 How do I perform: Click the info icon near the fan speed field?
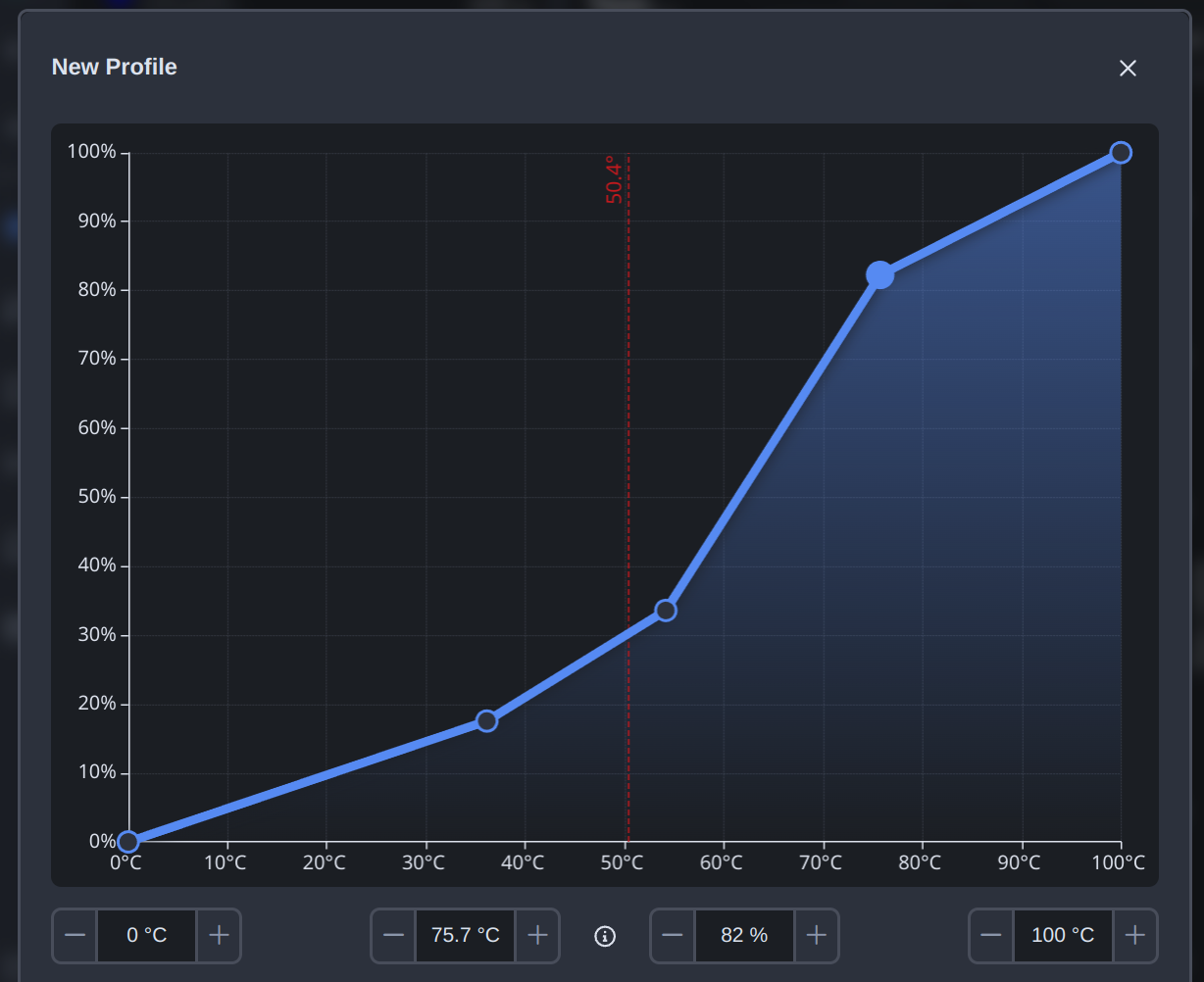pyautogui.click(x=605, y=936)
